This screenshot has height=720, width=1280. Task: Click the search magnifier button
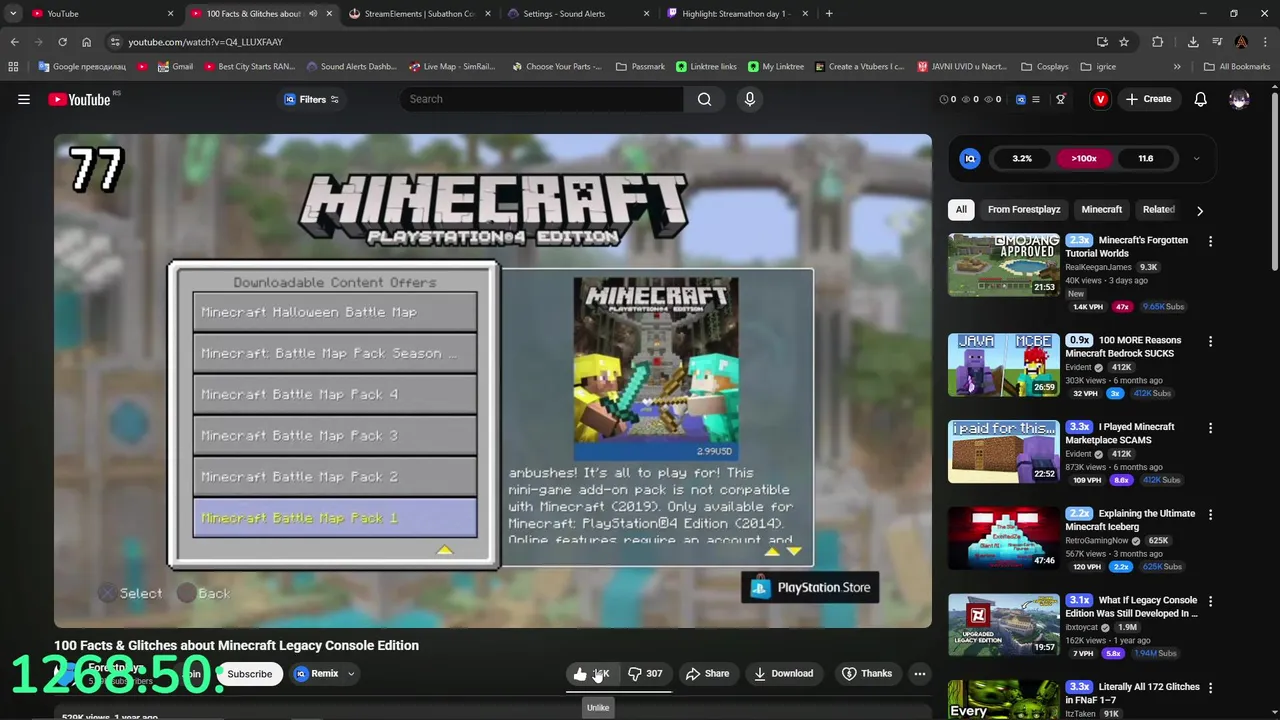tap(705, 99)
